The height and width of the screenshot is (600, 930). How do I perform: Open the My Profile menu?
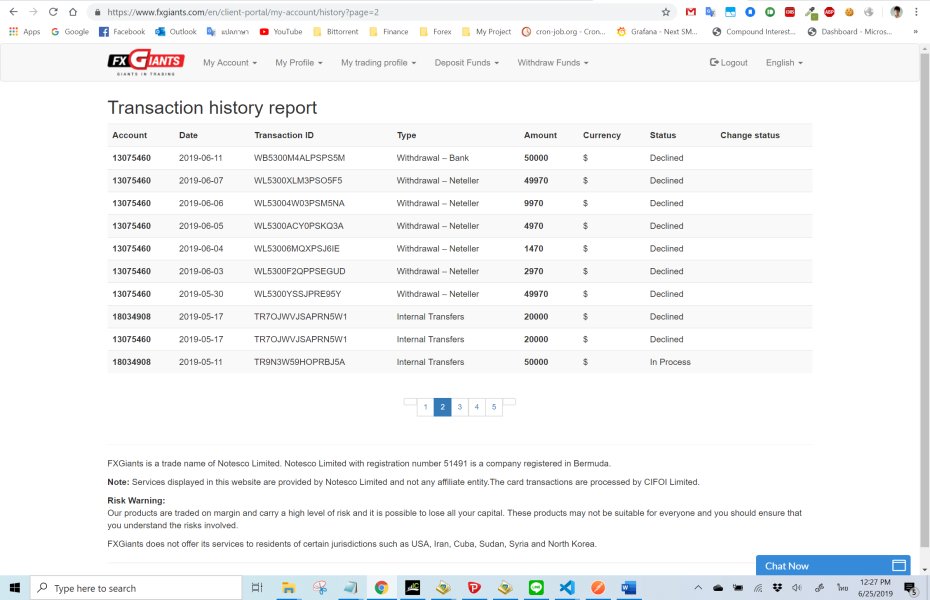pos(298,63)
